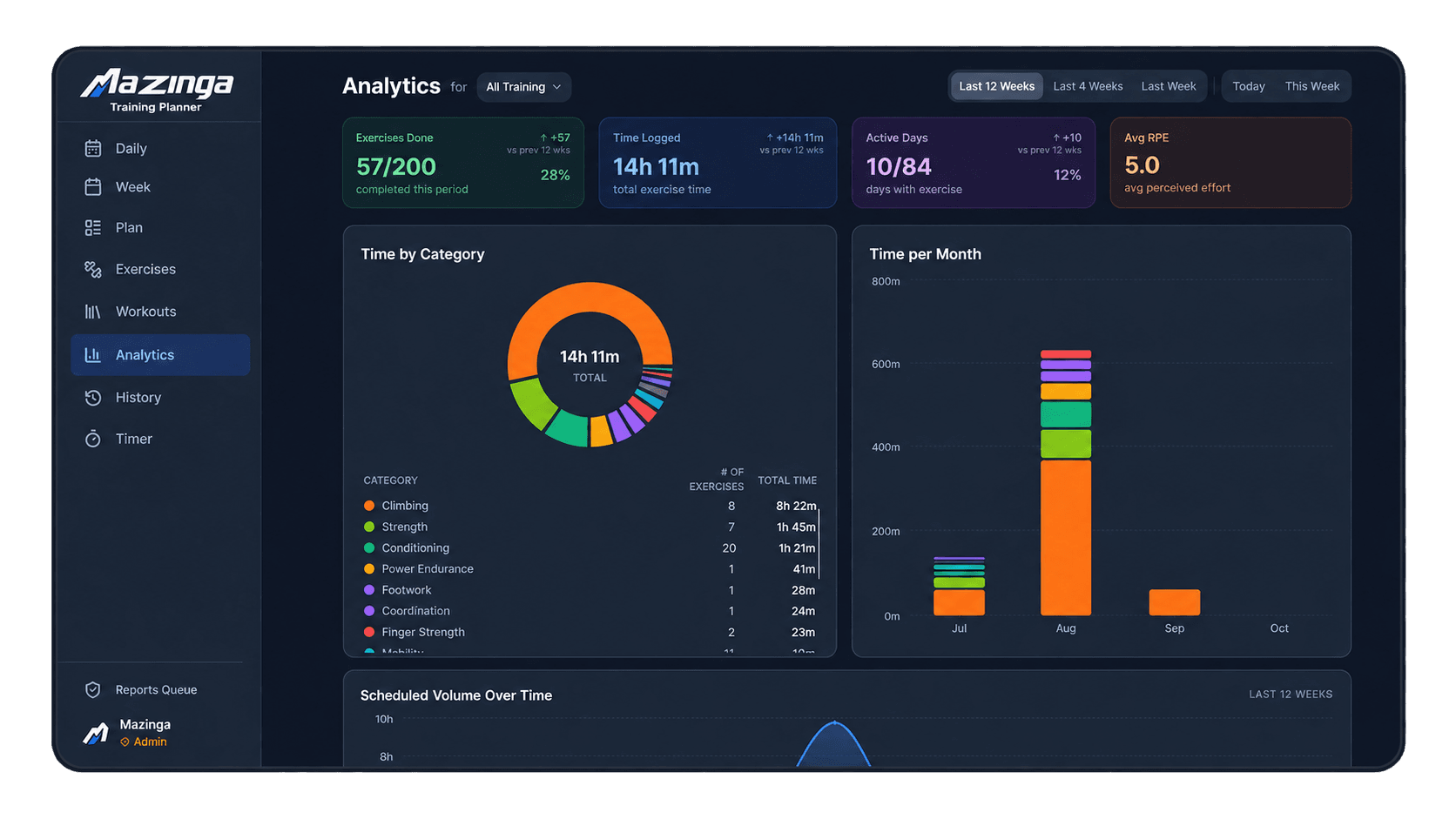The width and height of the screenshot is (1456, 819).
Task: Click the Admin role label
Action: (150, 742)
